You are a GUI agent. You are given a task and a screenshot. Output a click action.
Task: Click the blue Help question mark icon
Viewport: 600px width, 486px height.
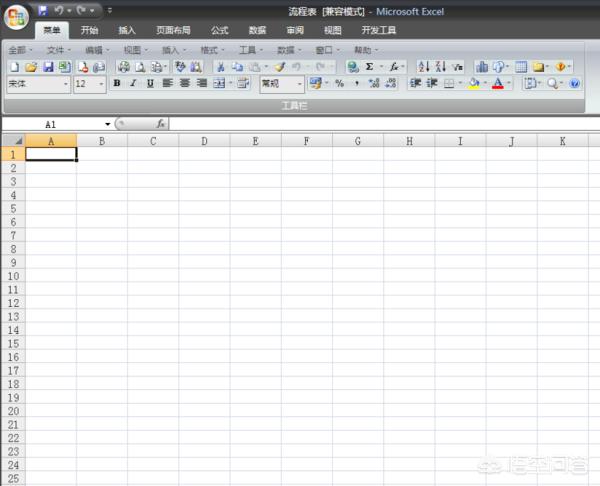pyautogui.click(x=574, y=84)
